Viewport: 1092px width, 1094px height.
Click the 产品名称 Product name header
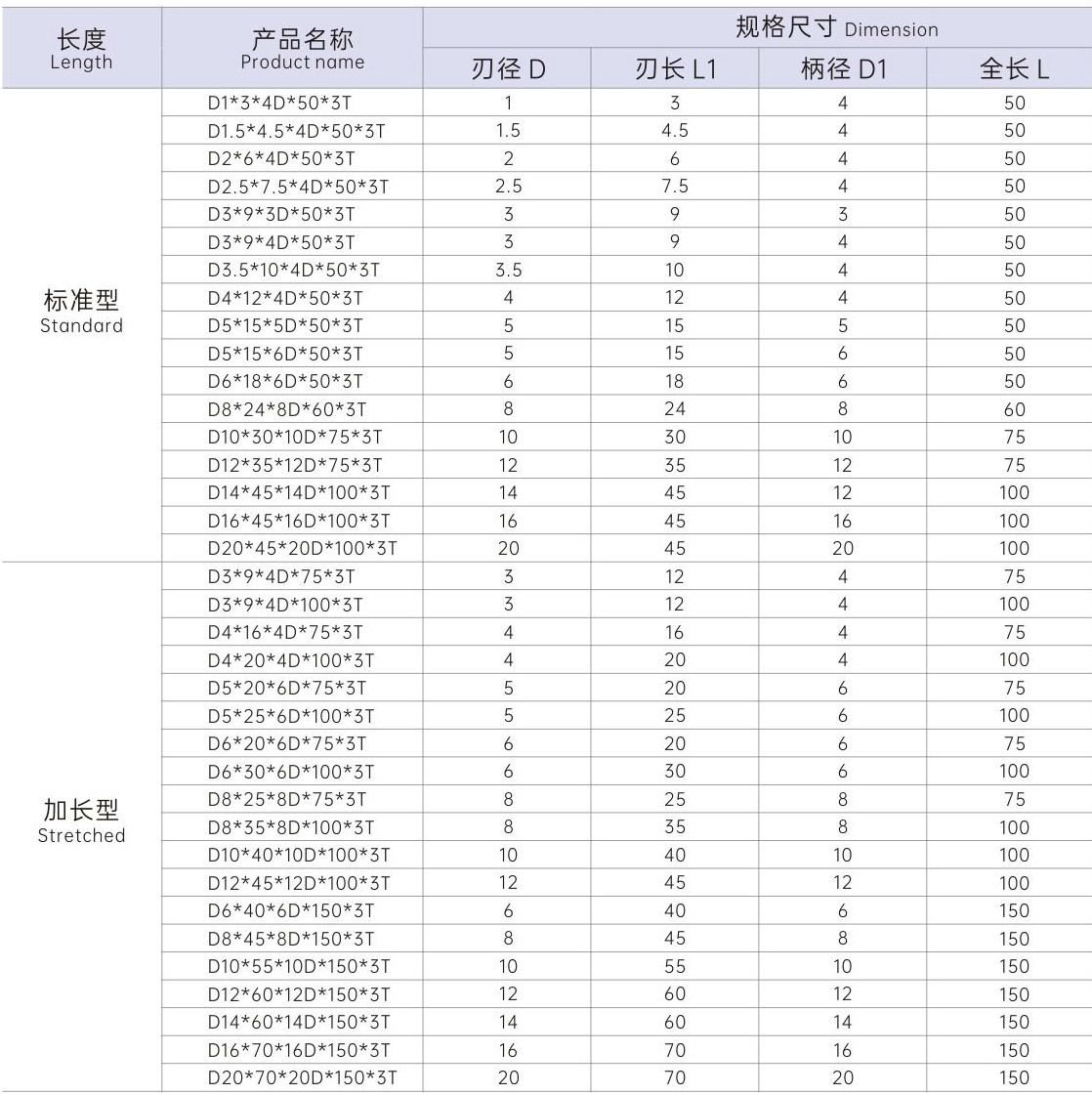(302, 49)
